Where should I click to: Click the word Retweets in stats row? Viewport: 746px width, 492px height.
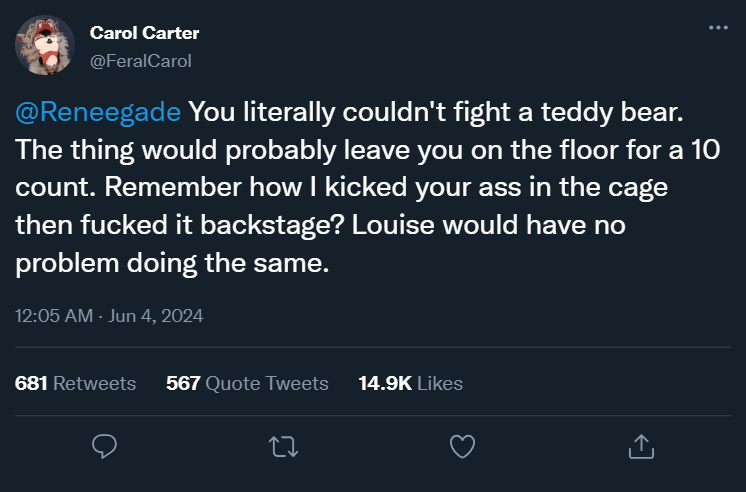(x=94, y=383)
